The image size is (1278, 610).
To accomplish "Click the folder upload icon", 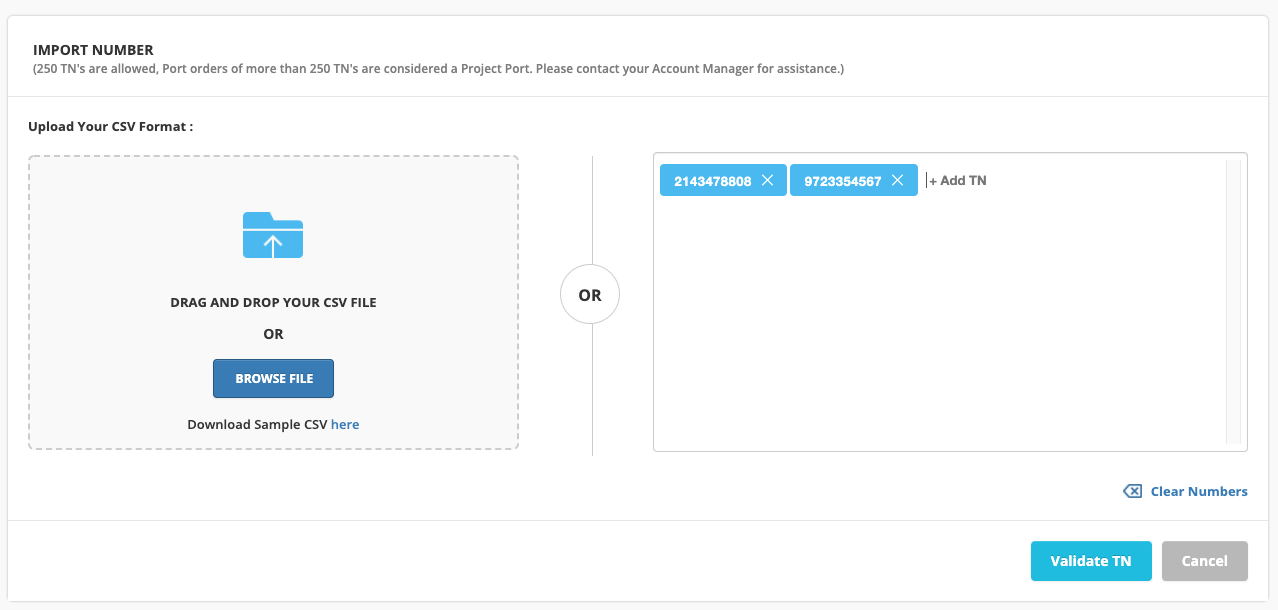I will 273,235.
